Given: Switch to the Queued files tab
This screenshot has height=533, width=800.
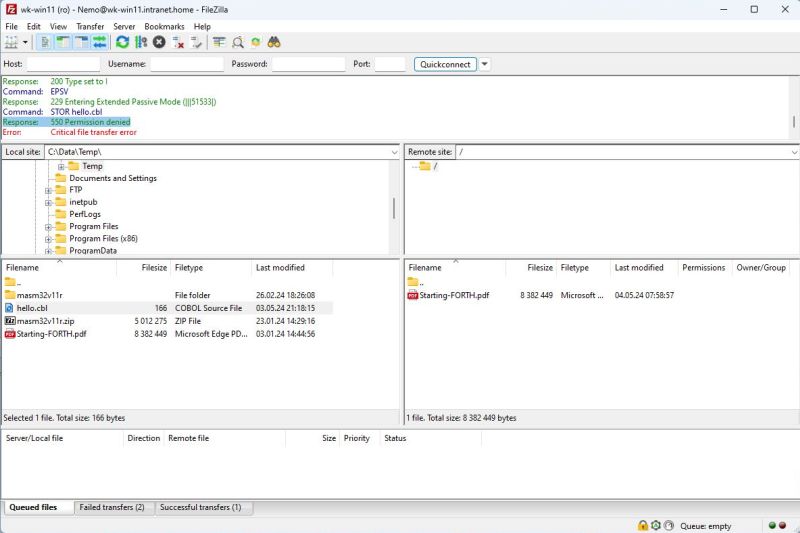Looking at the screenshot, I should (x=33, y=507).
